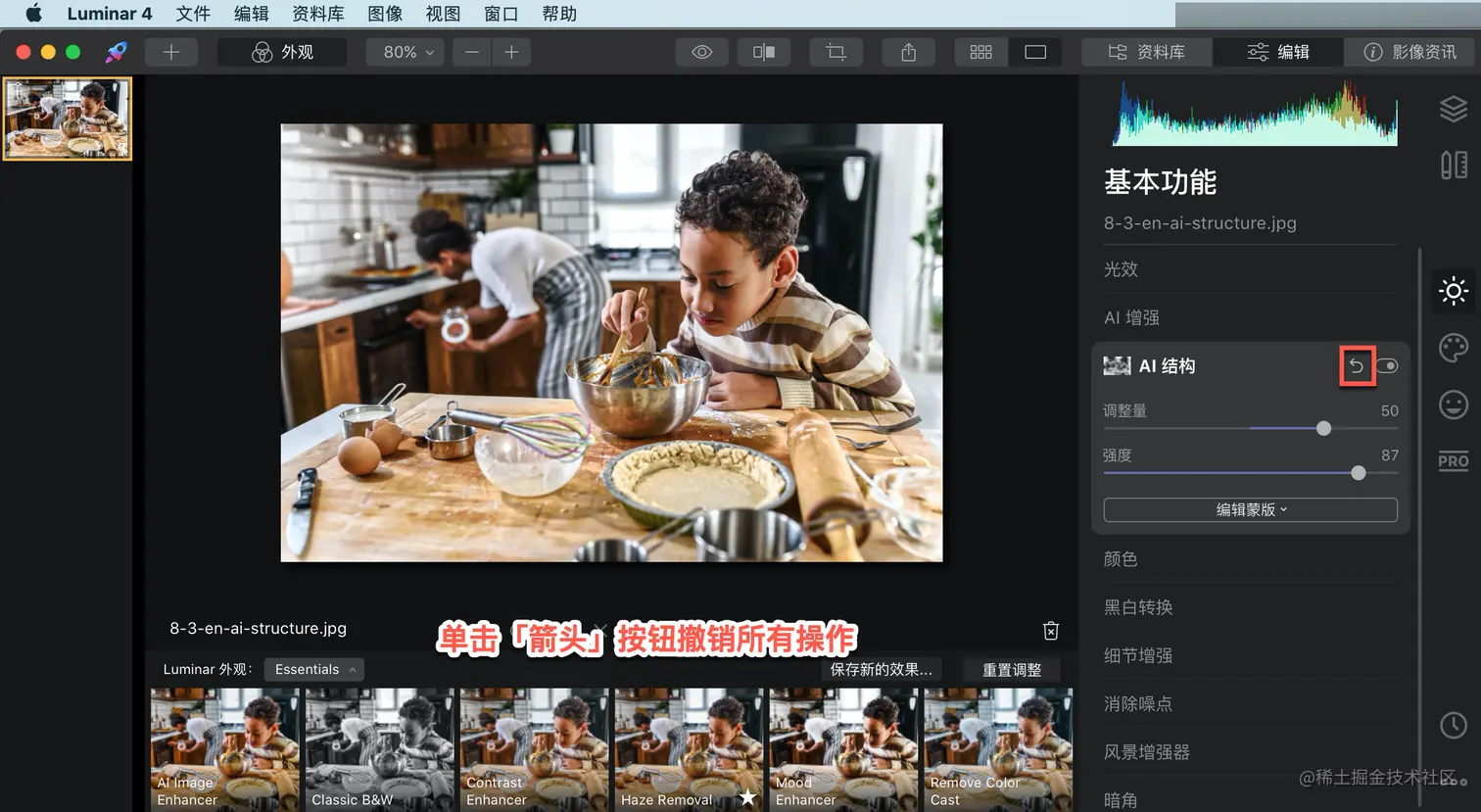Open the 资料库 library tab

point(1146,52)
